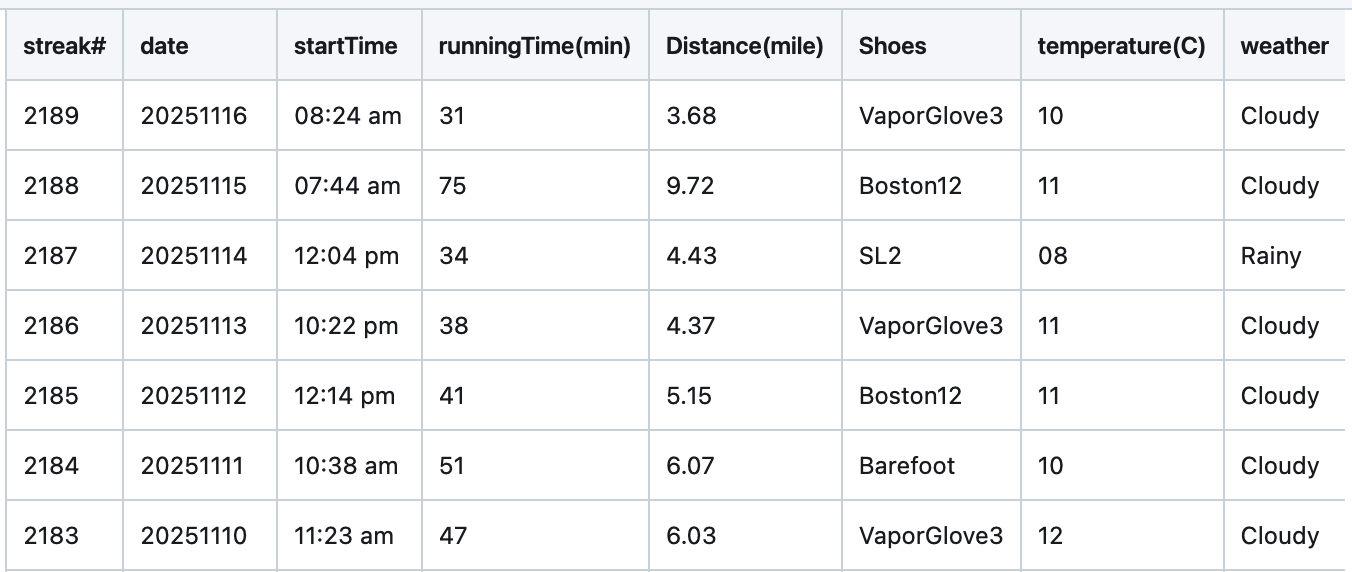Select streak number 2183 cell
Screen dimensions: 1352x572
[x=51, y=536]
